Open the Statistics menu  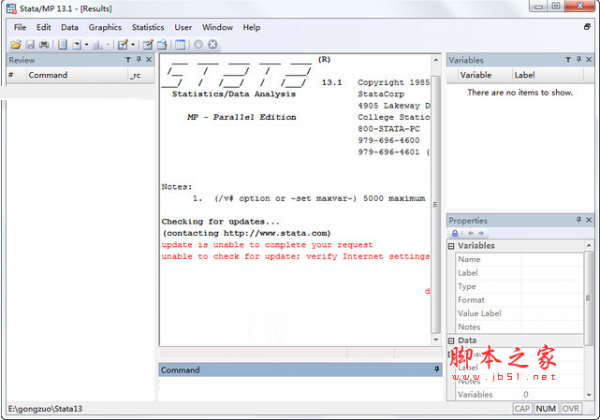tap(148, 27)
